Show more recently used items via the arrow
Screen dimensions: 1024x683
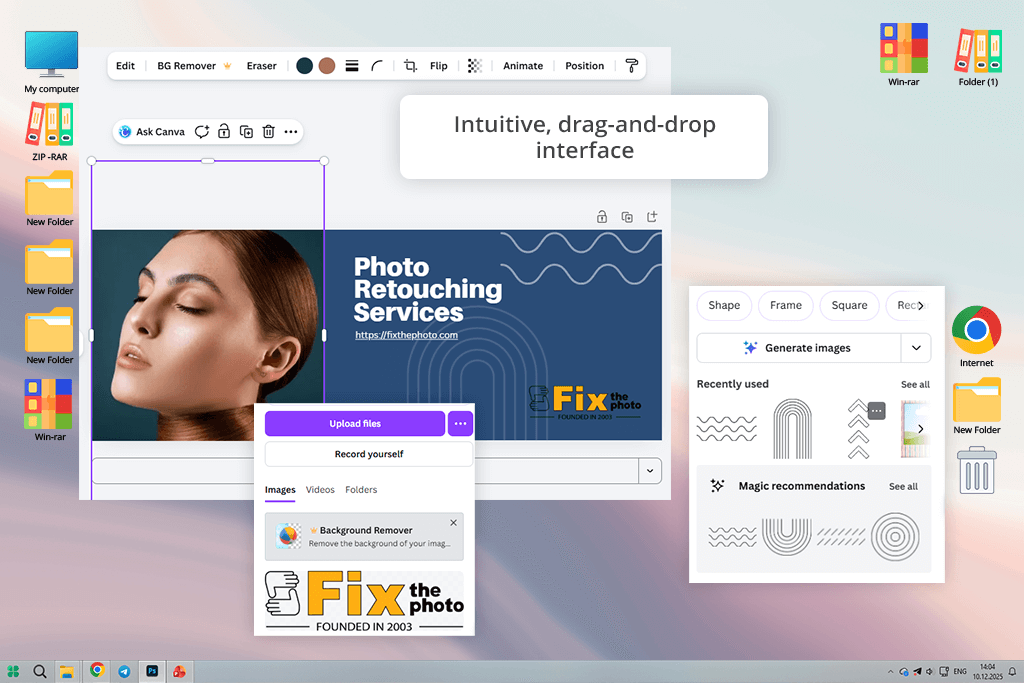pos(921,429)
